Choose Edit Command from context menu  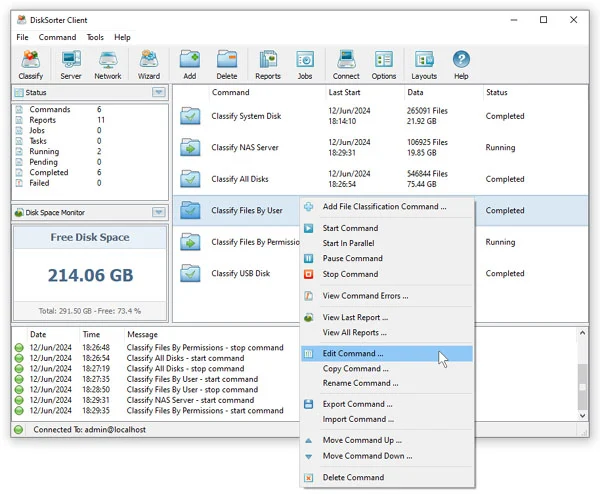[387, 354]
